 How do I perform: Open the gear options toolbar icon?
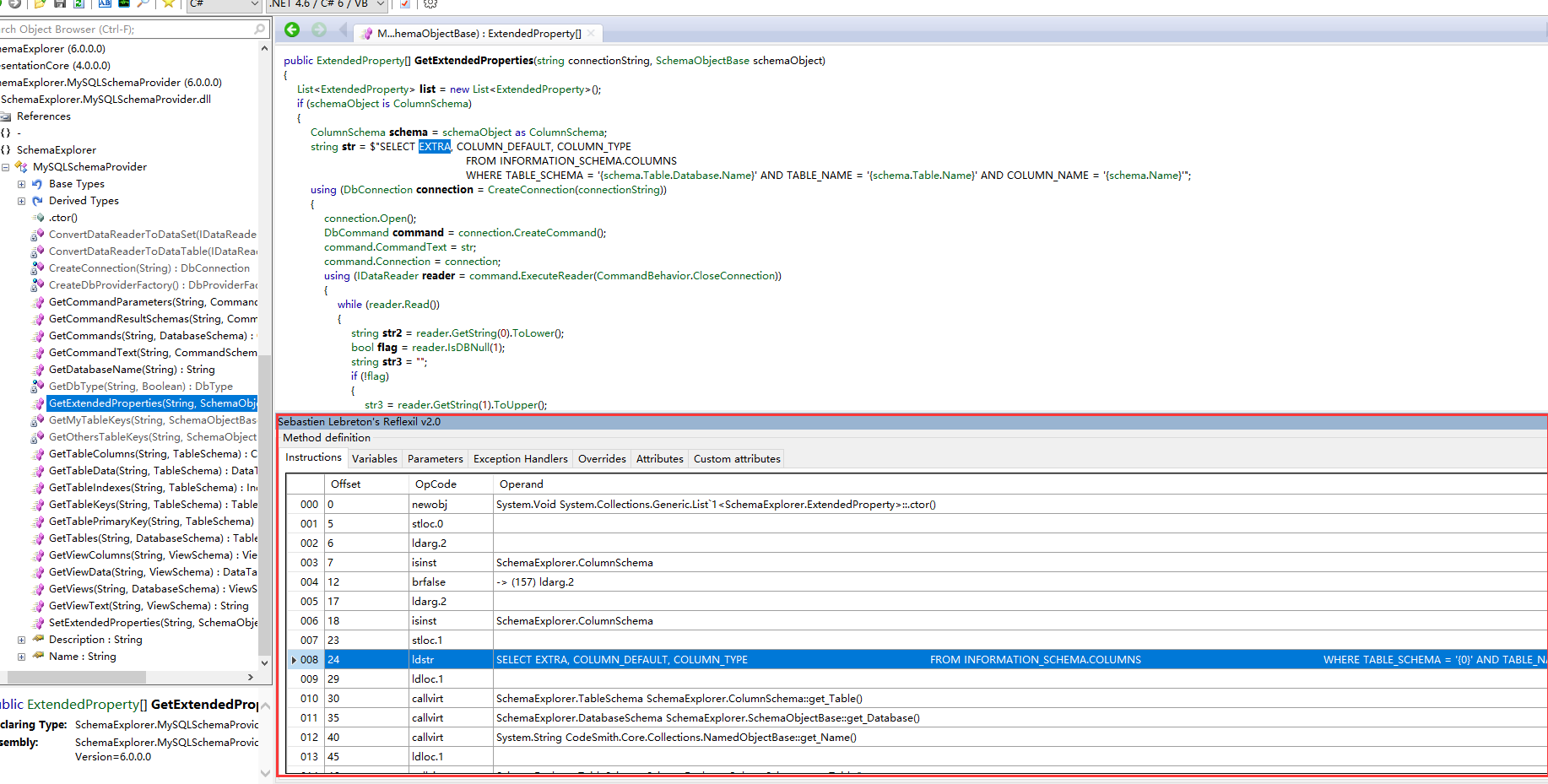[430, 3]
